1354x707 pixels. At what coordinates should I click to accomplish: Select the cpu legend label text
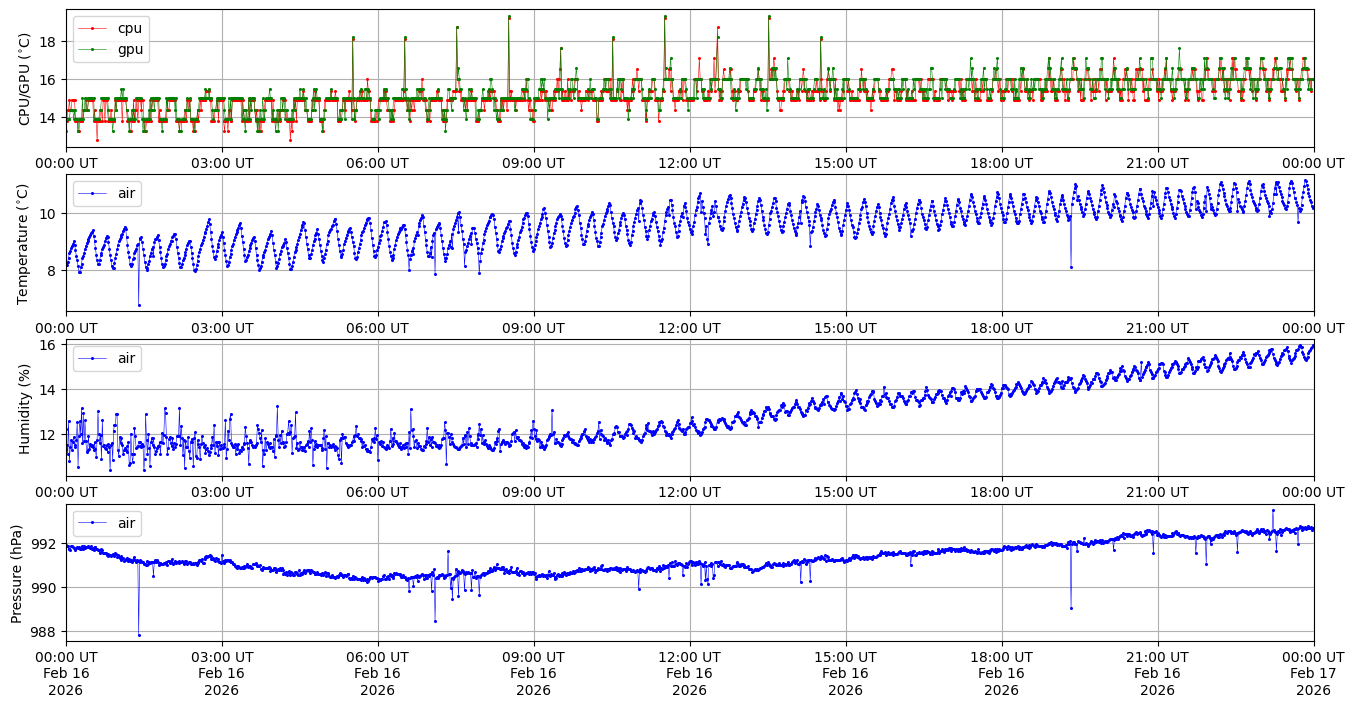coord(130,28)
